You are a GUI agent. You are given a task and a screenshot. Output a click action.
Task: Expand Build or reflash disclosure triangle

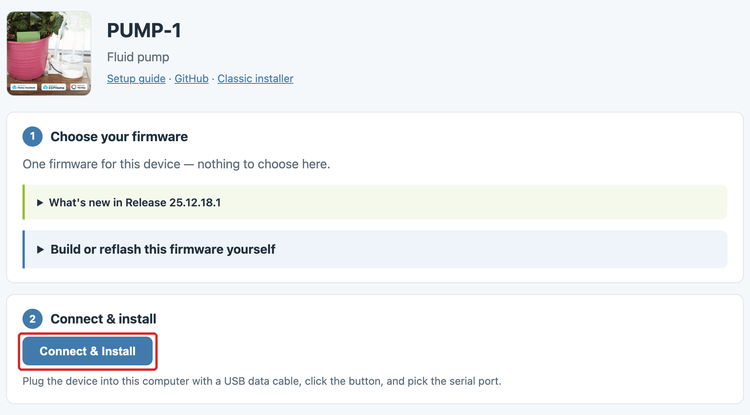40,250
